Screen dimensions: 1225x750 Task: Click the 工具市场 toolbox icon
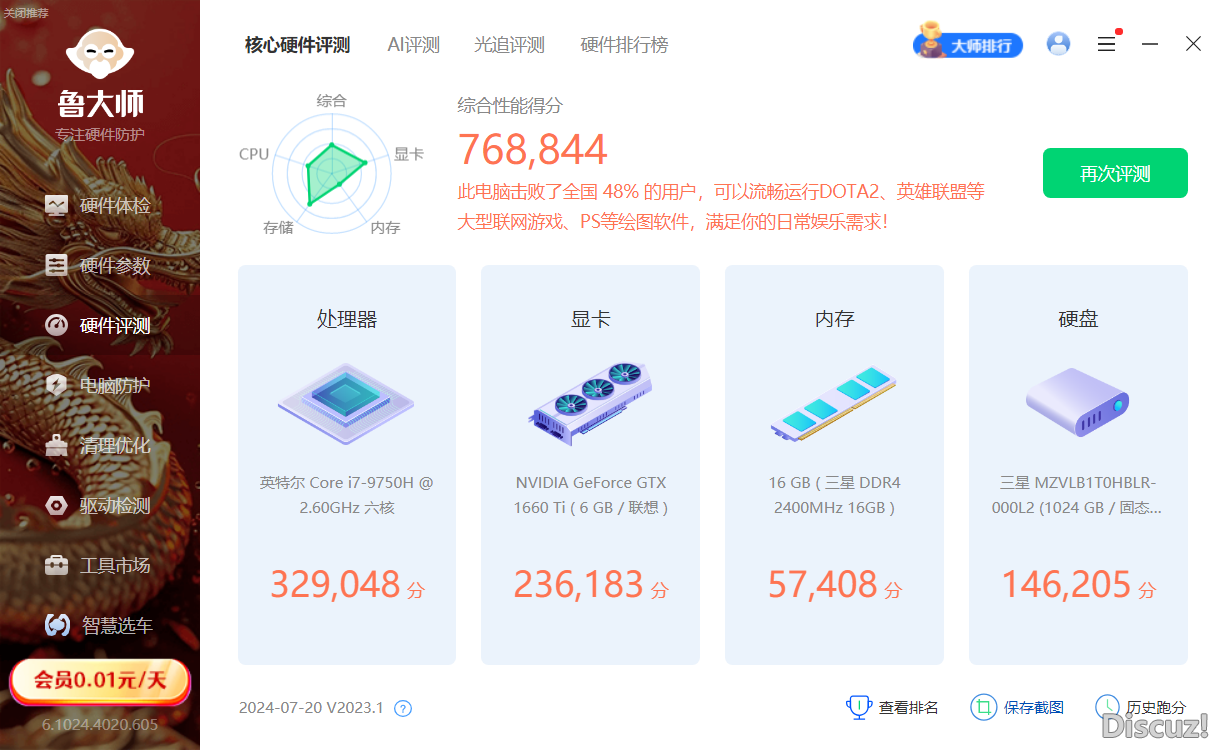[57, 566]
